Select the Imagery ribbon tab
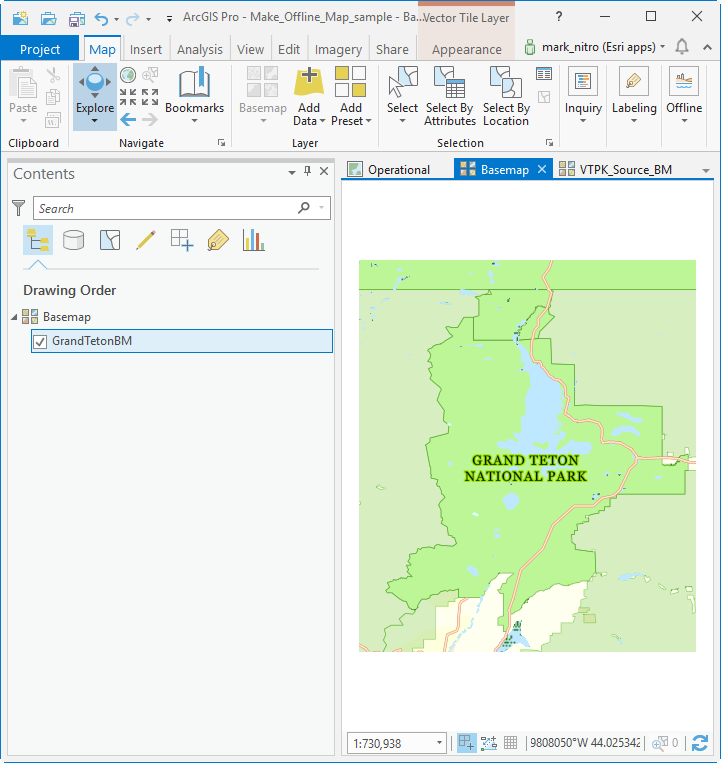Image resolution: width=721 pixels, height=763 pixels. pyautogui.click(x=338, y=49)
